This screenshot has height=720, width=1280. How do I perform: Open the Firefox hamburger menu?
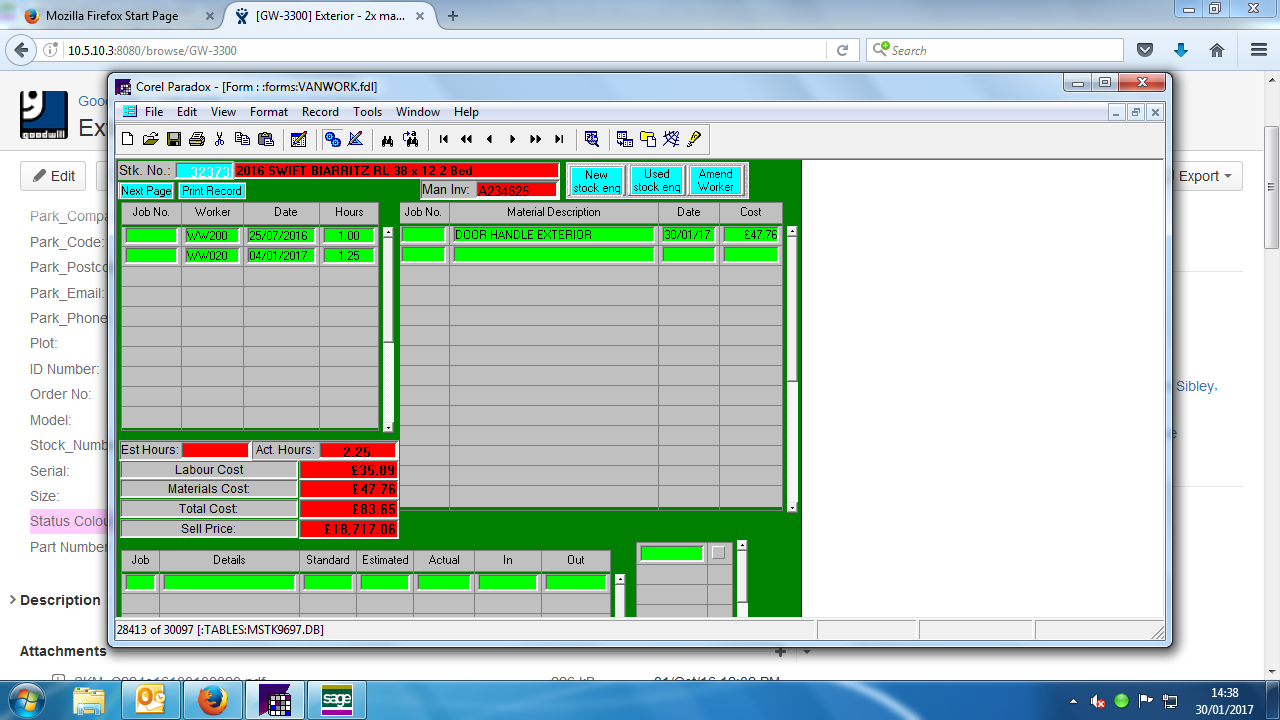coord(1258,50)
